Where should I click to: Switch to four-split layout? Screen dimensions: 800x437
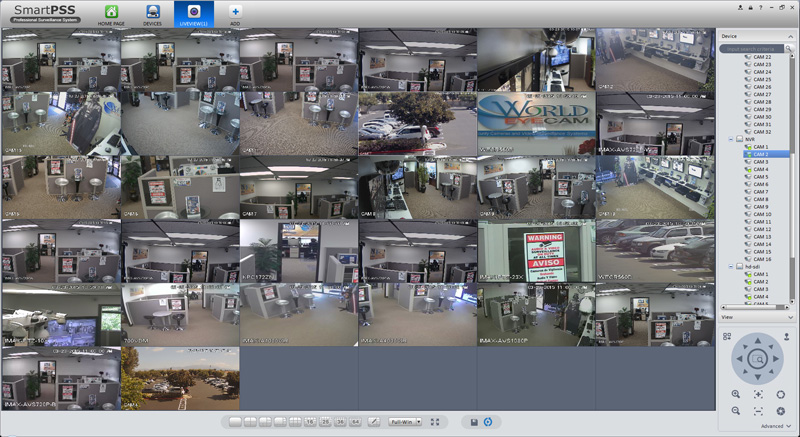[x=250, y=422]
